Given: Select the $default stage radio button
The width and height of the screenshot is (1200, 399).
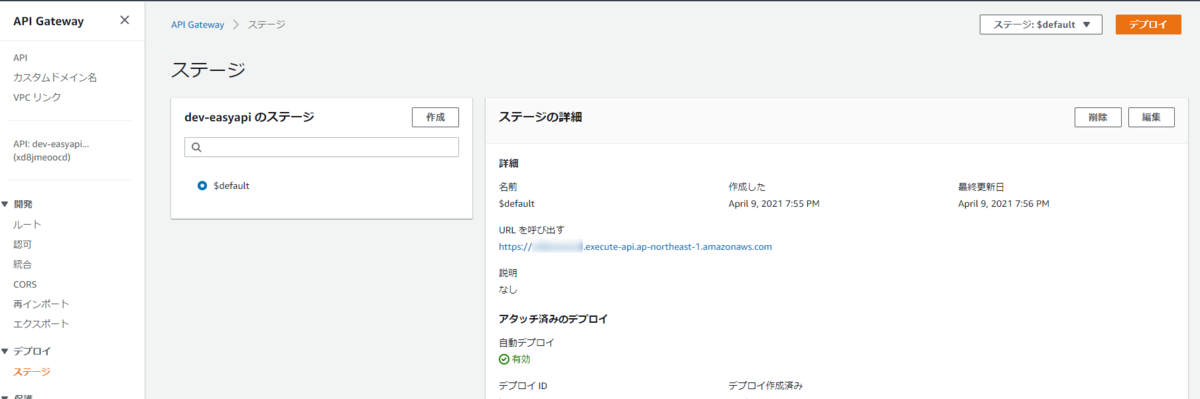Looking at the screenshot, I should tap(203, 185).
